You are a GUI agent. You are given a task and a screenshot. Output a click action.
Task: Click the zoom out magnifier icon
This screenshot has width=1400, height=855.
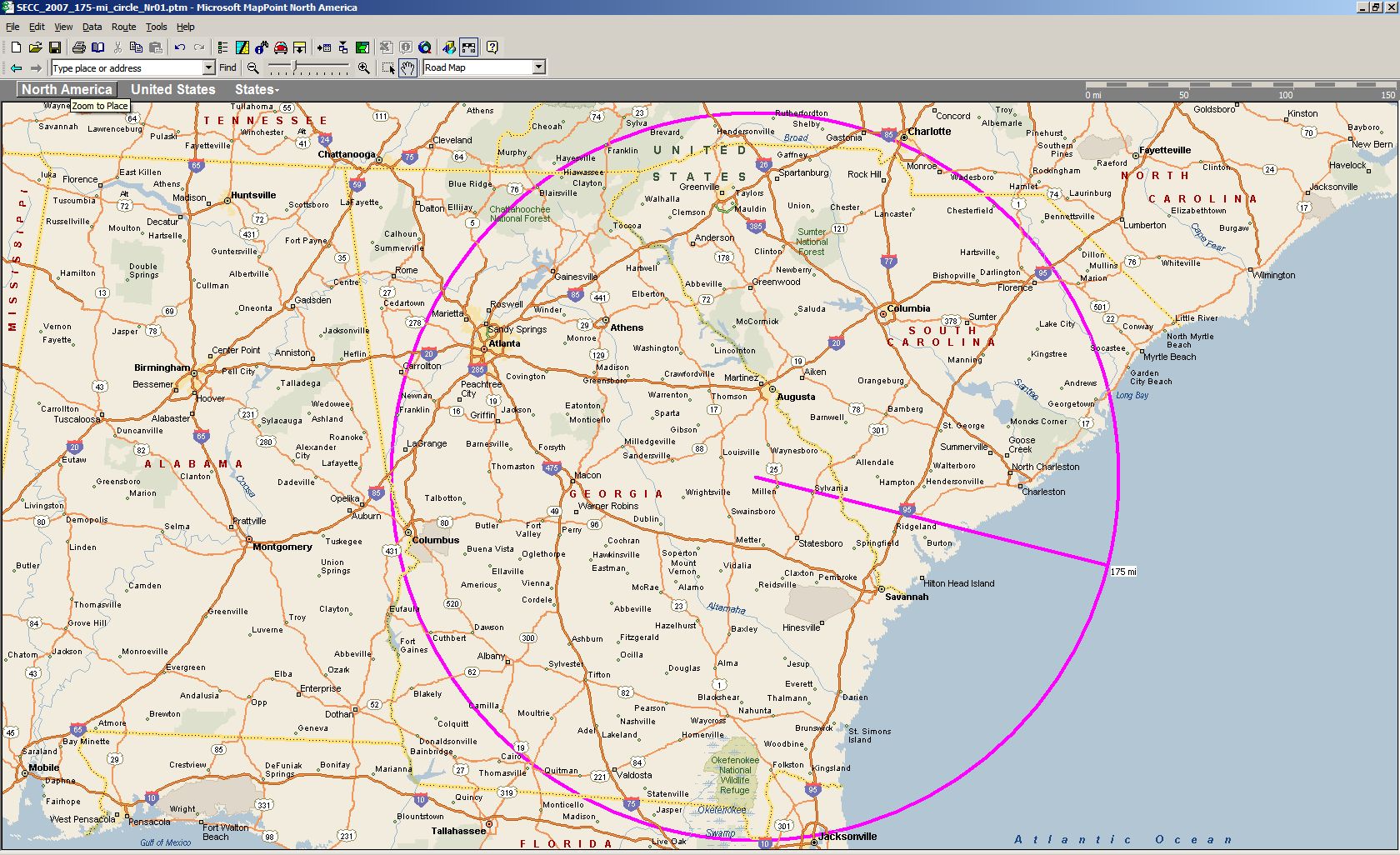(252, 68)
